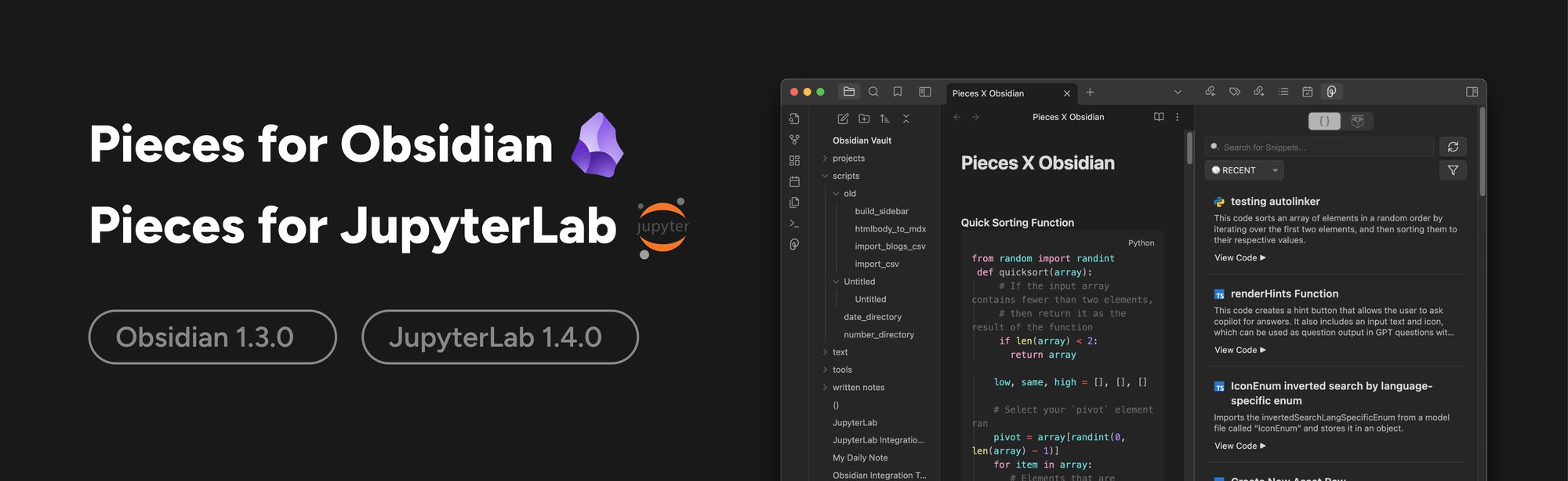This screenshot has height=481, width=1568.
Task: Open the bookmarks icon in Obsidian's top bar
Action: tap(898, 92)
